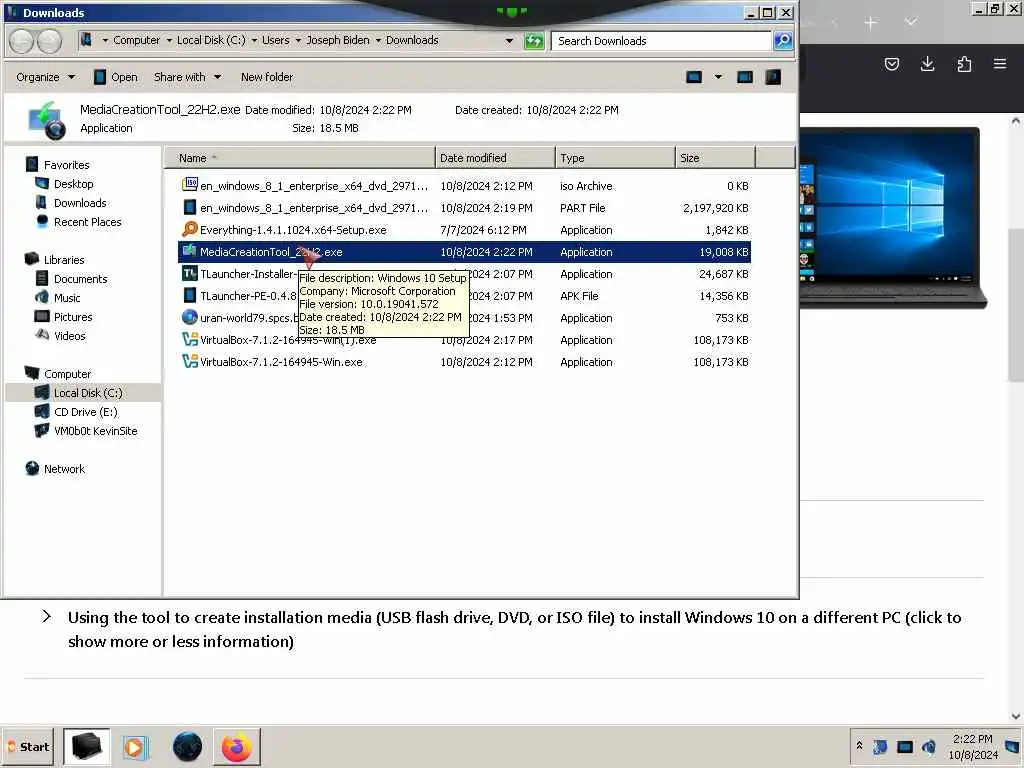Sort by the Name column header
This screenshot has width=1024, height=768.
299,158
